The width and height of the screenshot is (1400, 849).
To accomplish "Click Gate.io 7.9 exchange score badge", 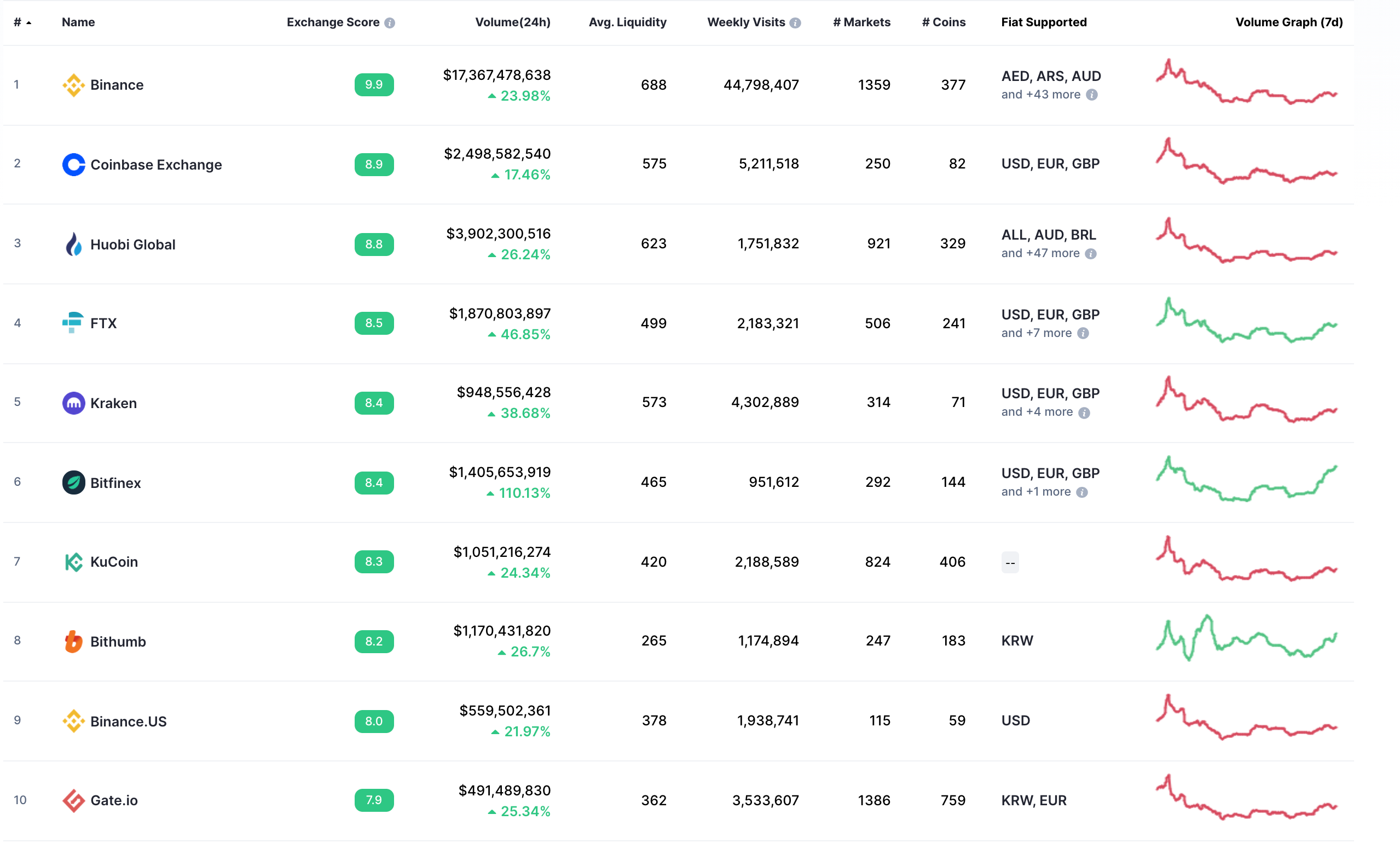I will (374, 800).
